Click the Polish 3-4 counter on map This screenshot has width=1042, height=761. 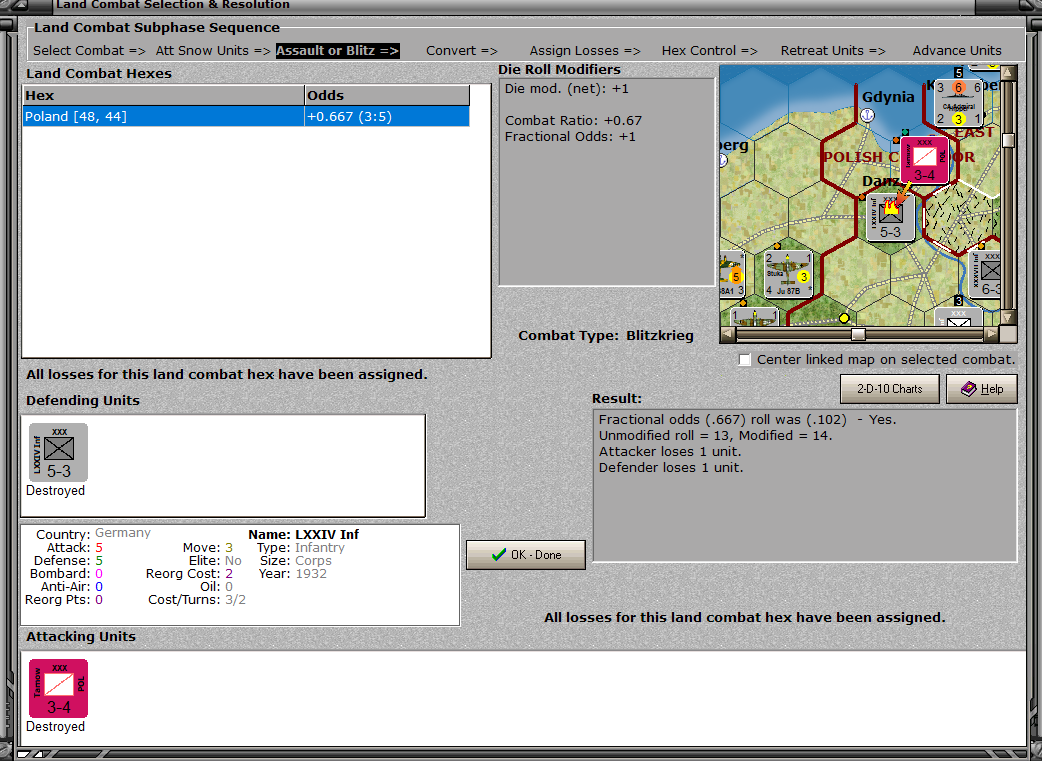point(924,160)
